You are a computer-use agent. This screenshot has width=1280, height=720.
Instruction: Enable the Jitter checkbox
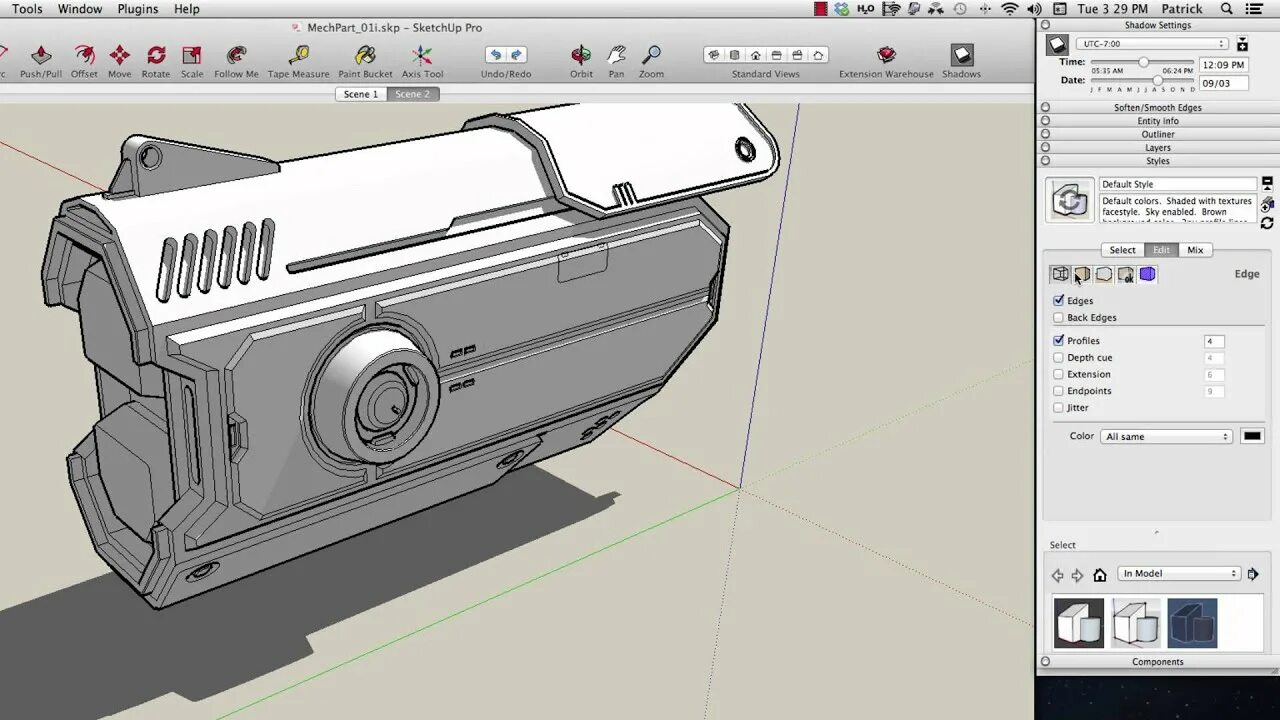1059,408
